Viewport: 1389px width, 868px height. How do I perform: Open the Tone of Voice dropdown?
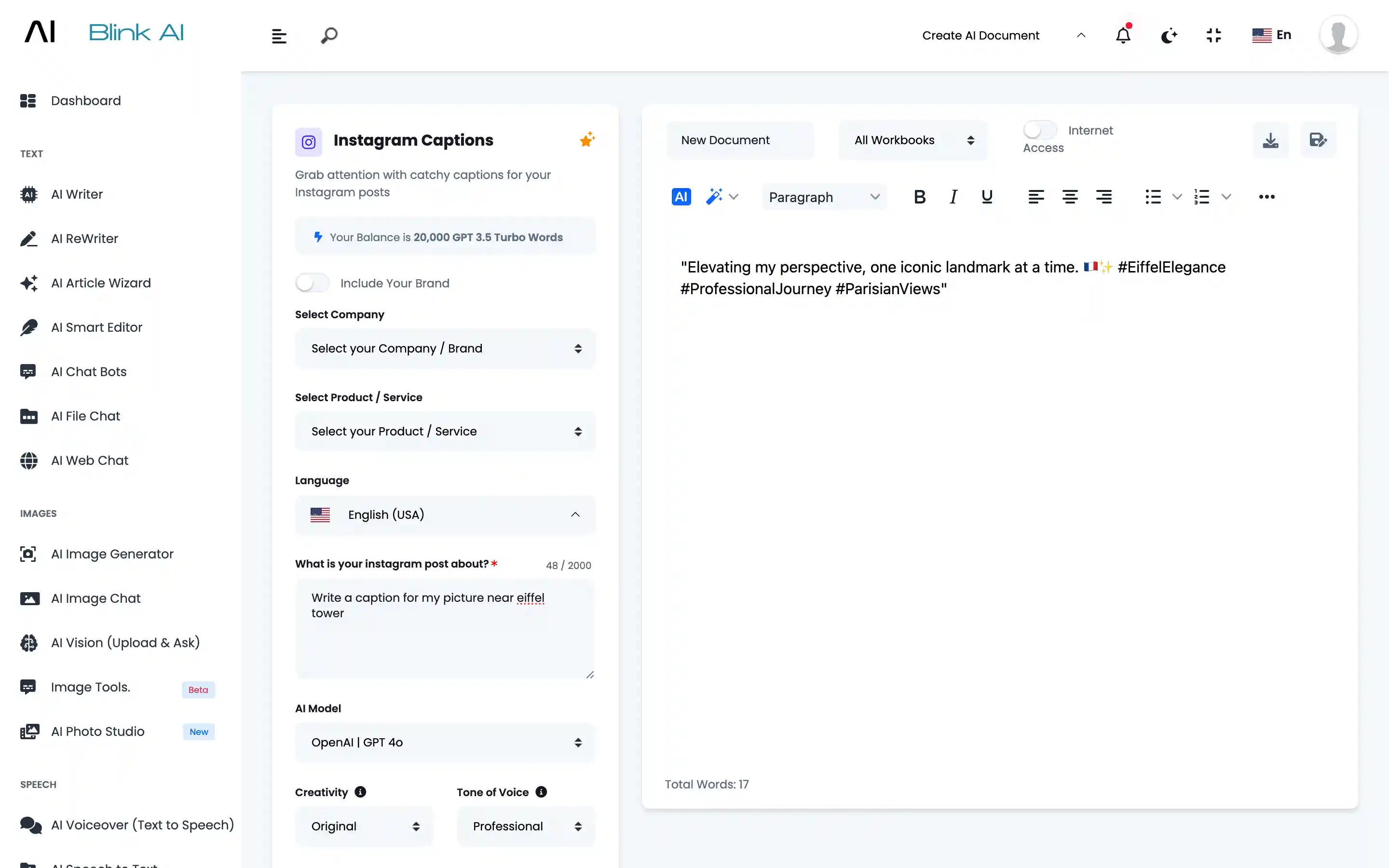(526, 826)
